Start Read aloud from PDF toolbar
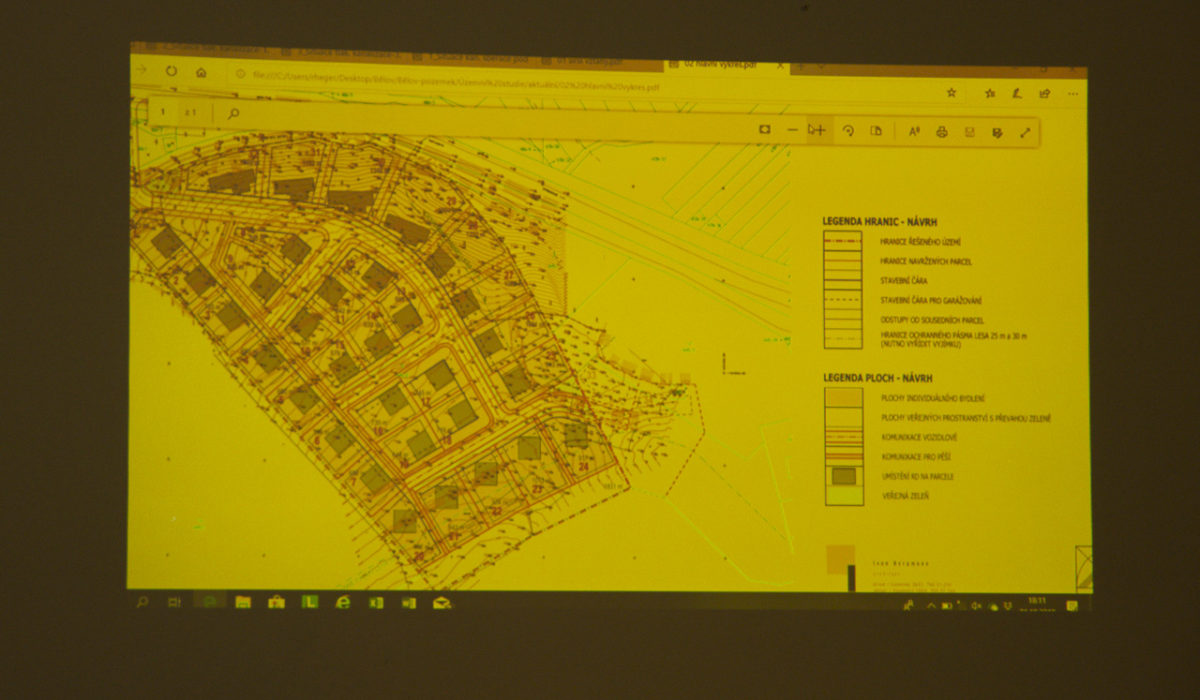The width and height of the screenshot is (1200, 700). (914, 132)
